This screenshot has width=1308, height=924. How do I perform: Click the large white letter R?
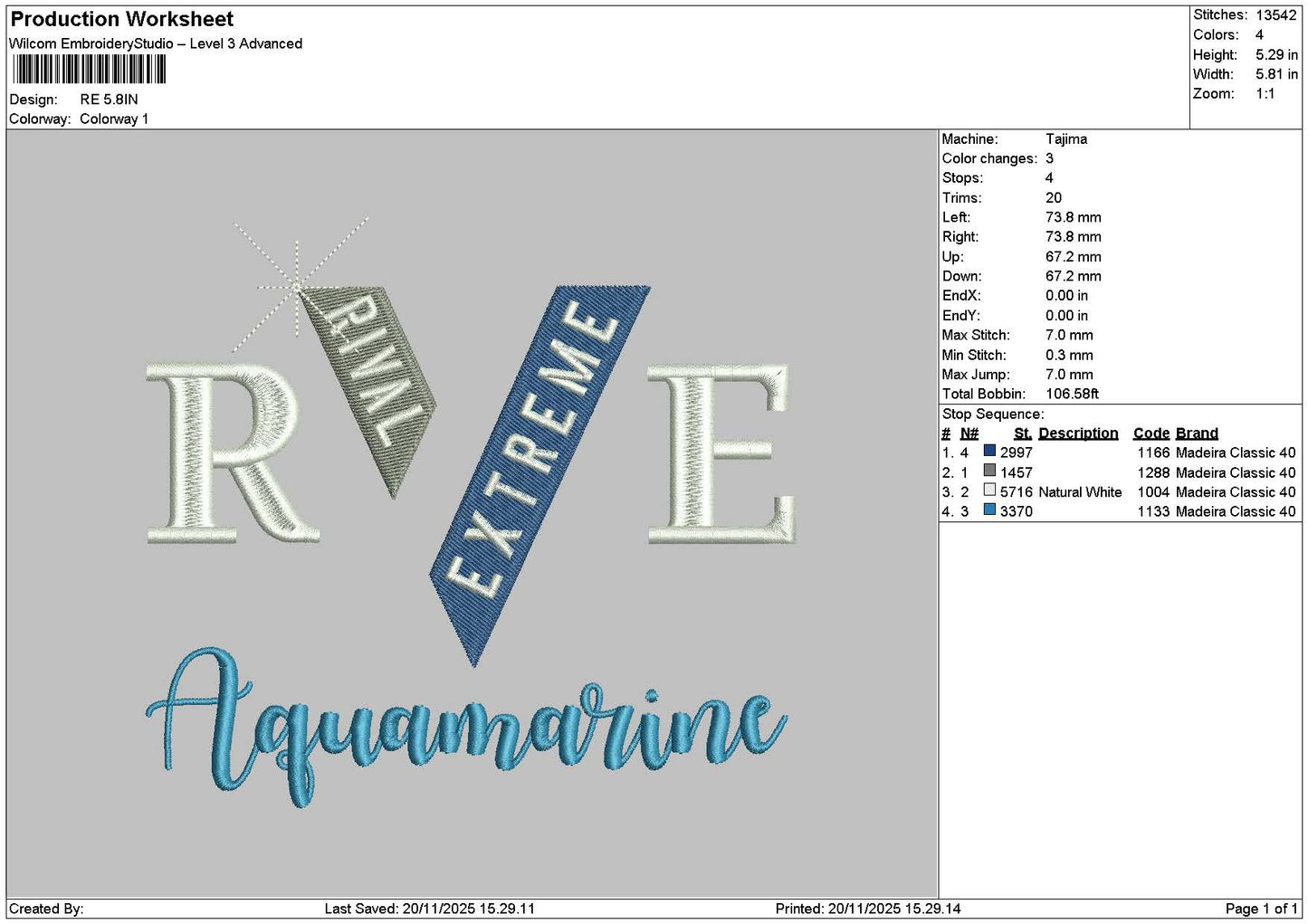tap(233, 452)
